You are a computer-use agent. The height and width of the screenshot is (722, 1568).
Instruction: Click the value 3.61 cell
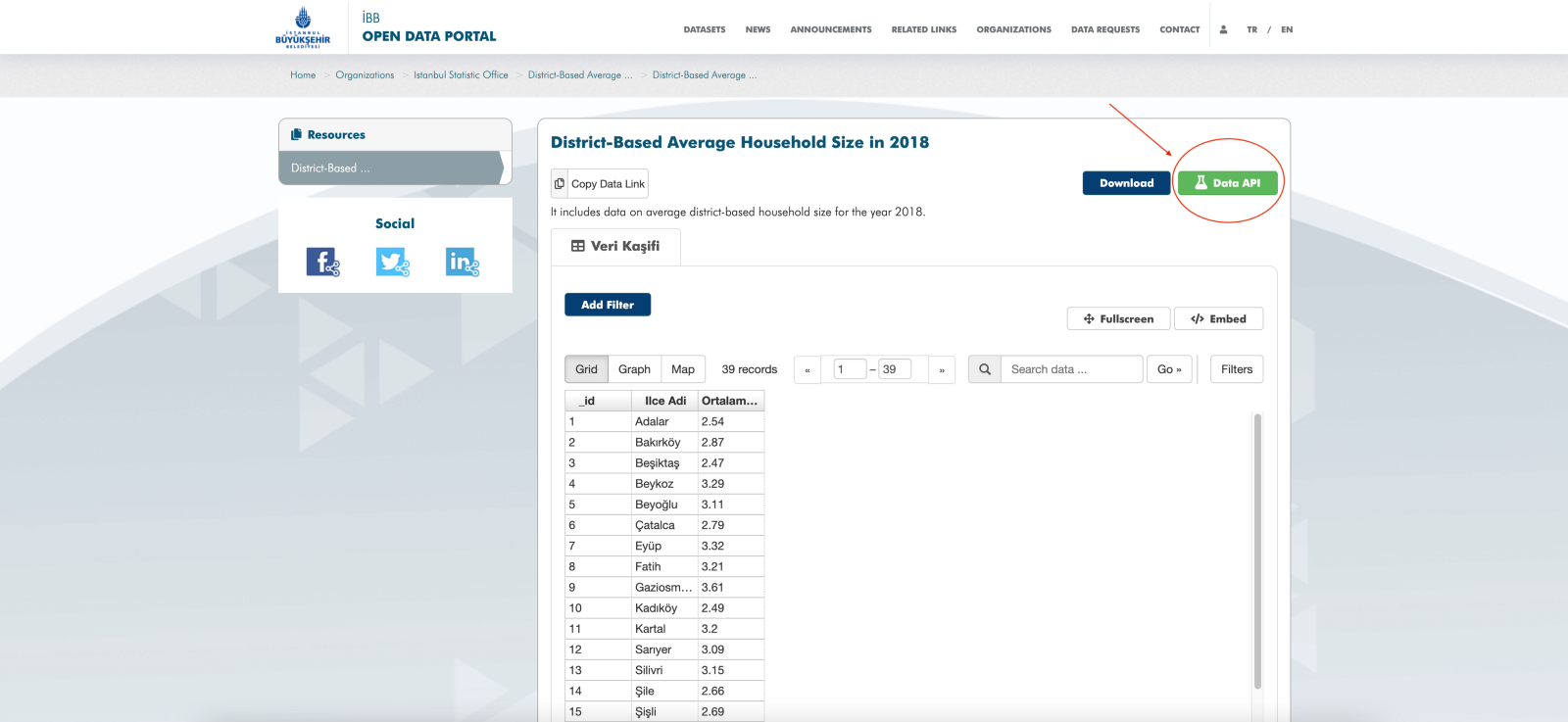click(x=731, y=587)
